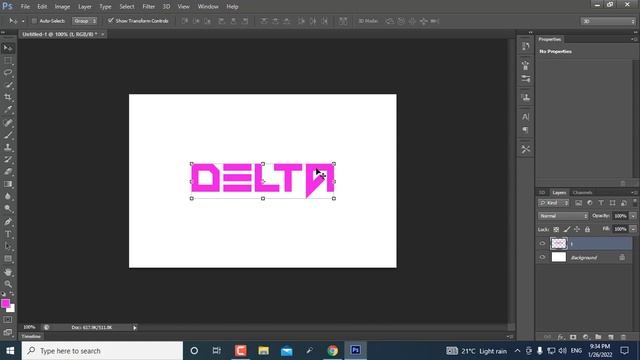Create a new layer
640x360 pixels.
[x=611, y=337]
